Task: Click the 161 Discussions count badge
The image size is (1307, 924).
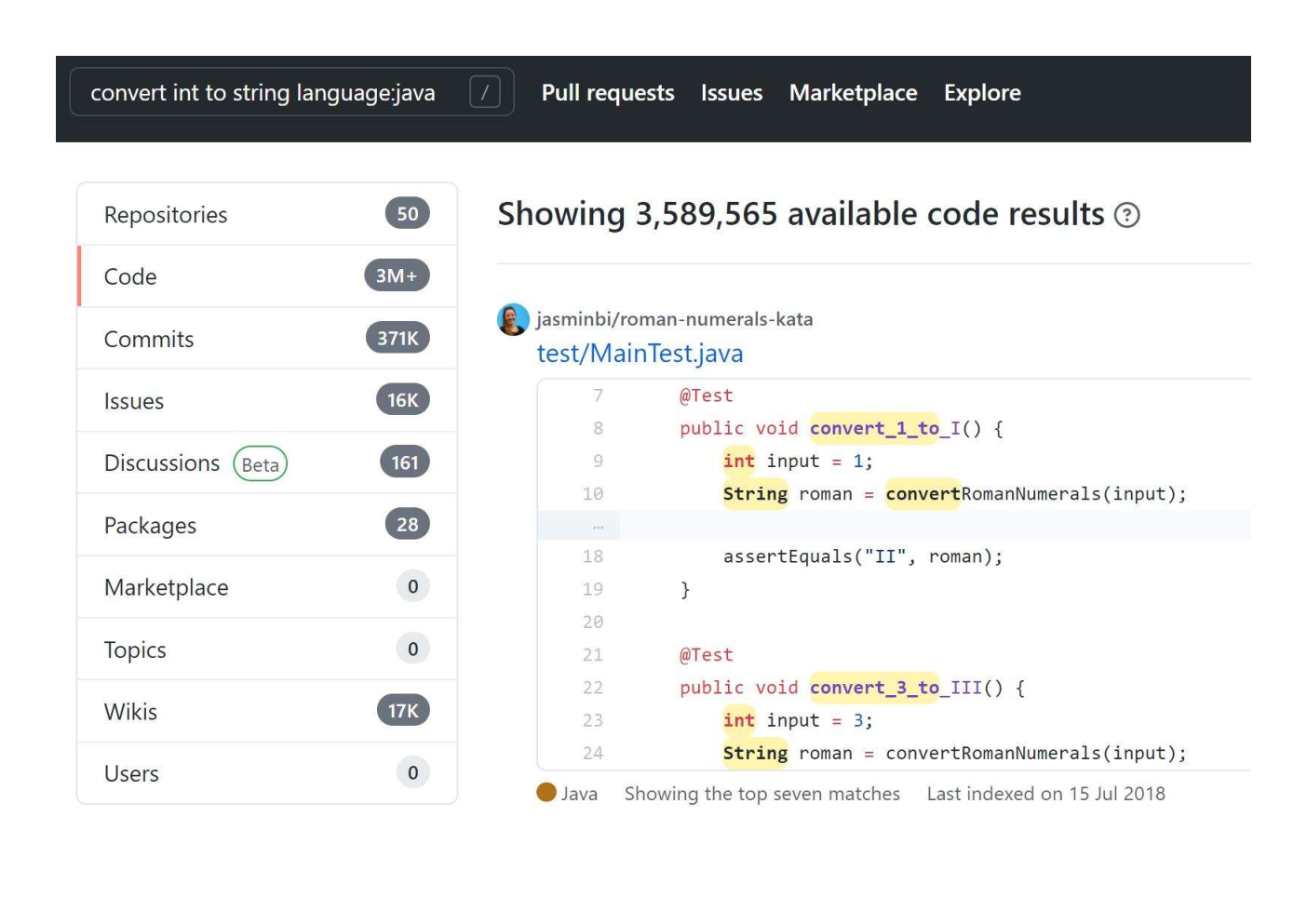Action: (405, 462)
